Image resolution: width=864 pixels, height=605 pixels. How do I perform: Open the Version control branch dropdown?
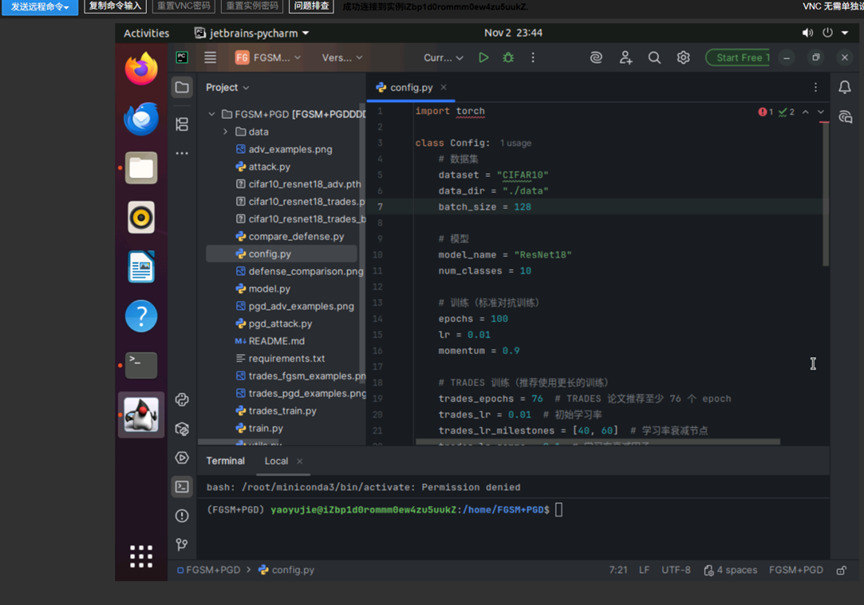pyautogui.click(x=342, y=58)
